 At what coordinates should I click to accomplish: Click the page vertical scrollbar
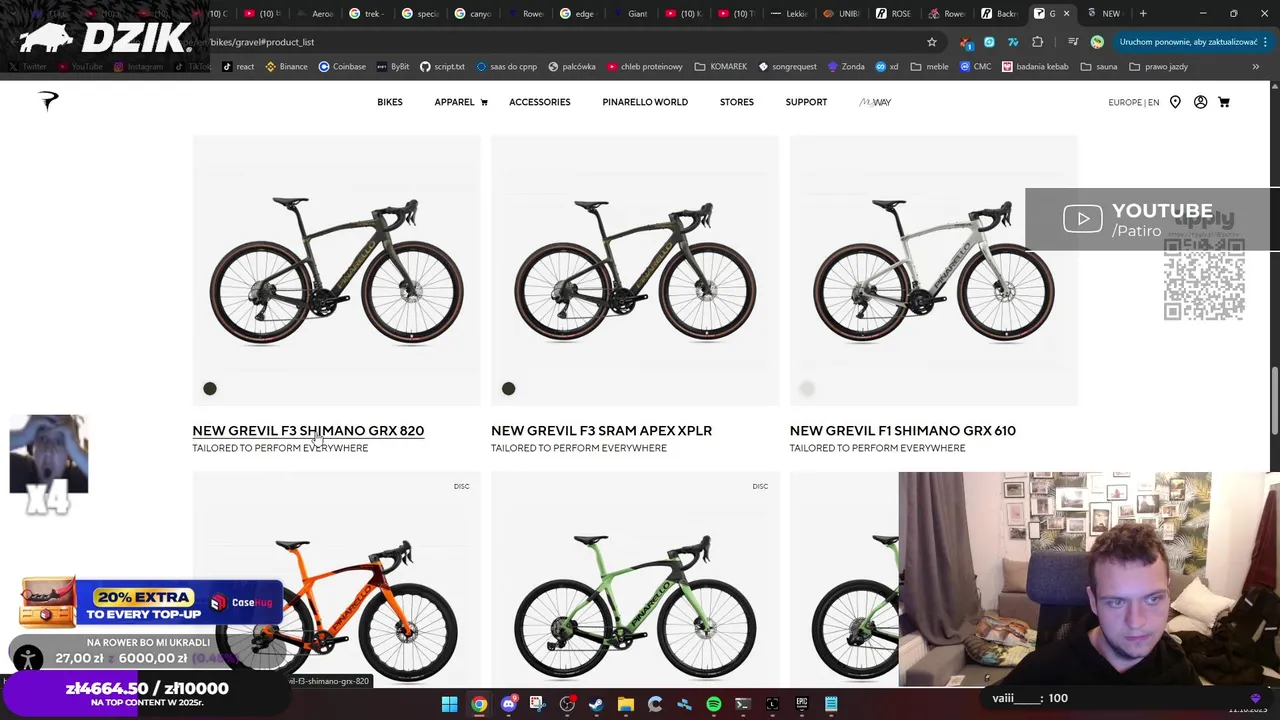(x=1275, y=400)
